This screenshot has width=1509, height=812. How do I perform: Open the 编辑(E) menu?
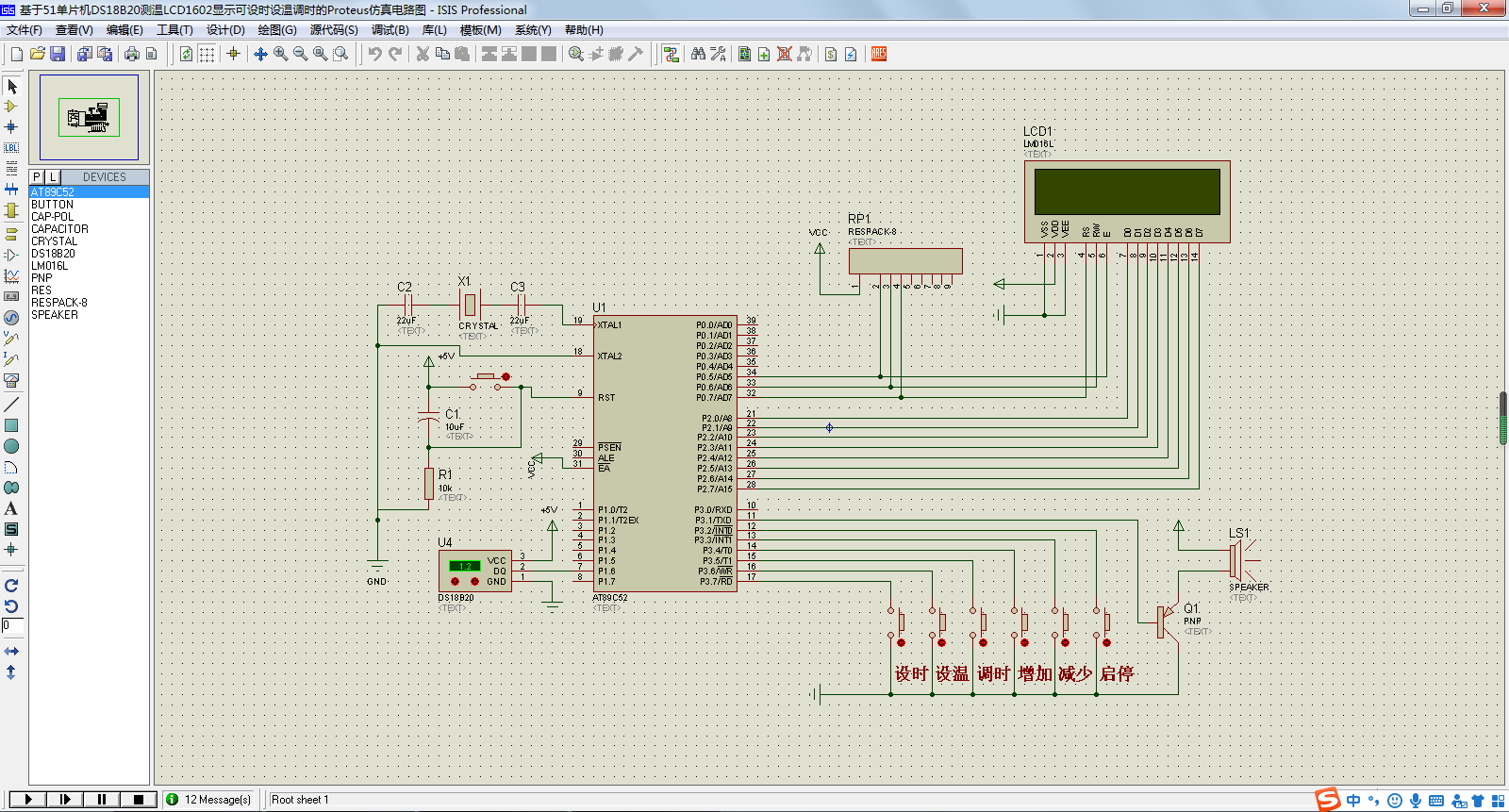pyautogui.click(x=124, y=30)
